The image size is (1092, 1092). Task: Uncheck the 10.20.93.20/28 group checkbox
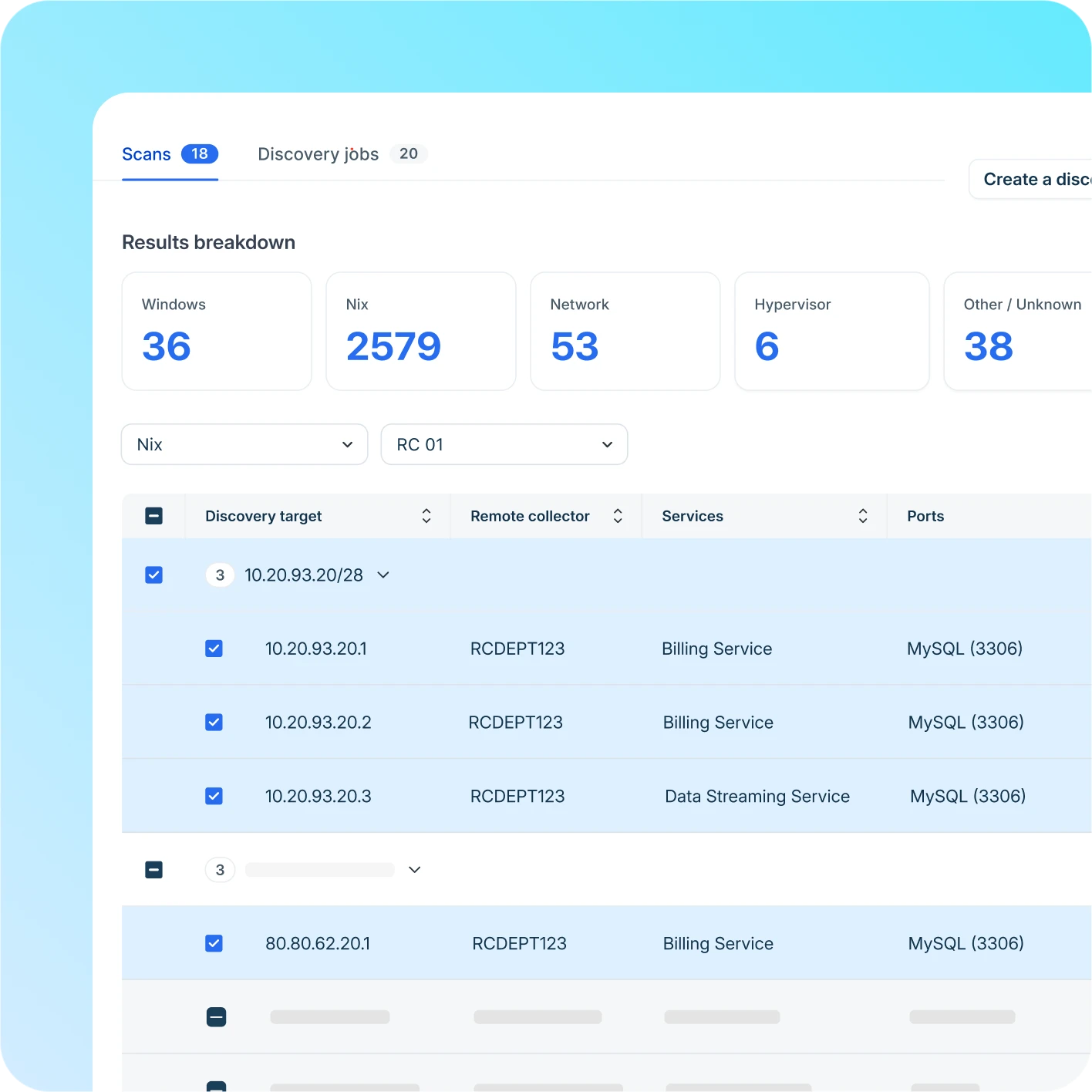point(154,575)
